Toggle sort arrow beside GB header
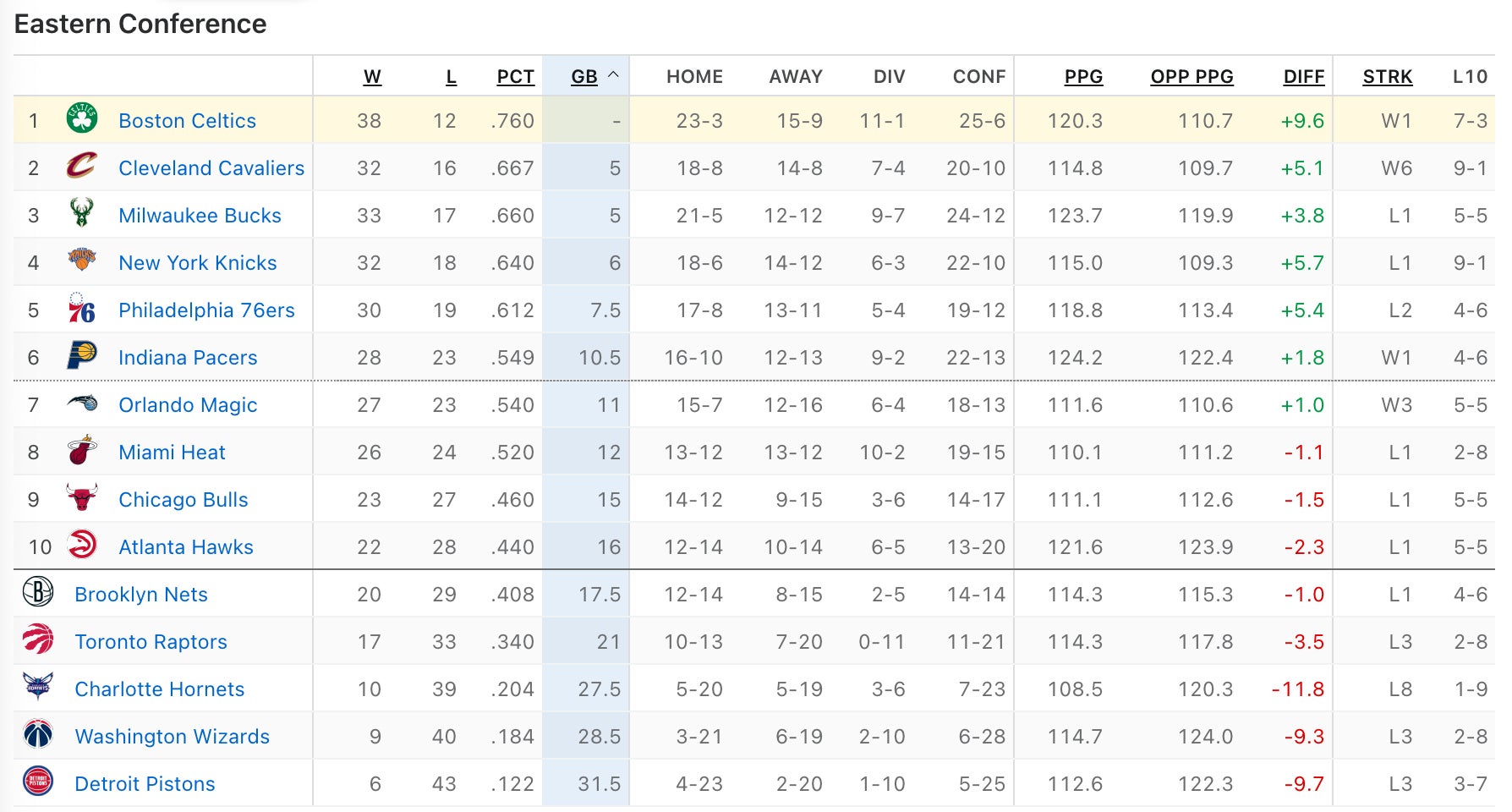This screenshot has height=812, width=1512. (614, 75)
